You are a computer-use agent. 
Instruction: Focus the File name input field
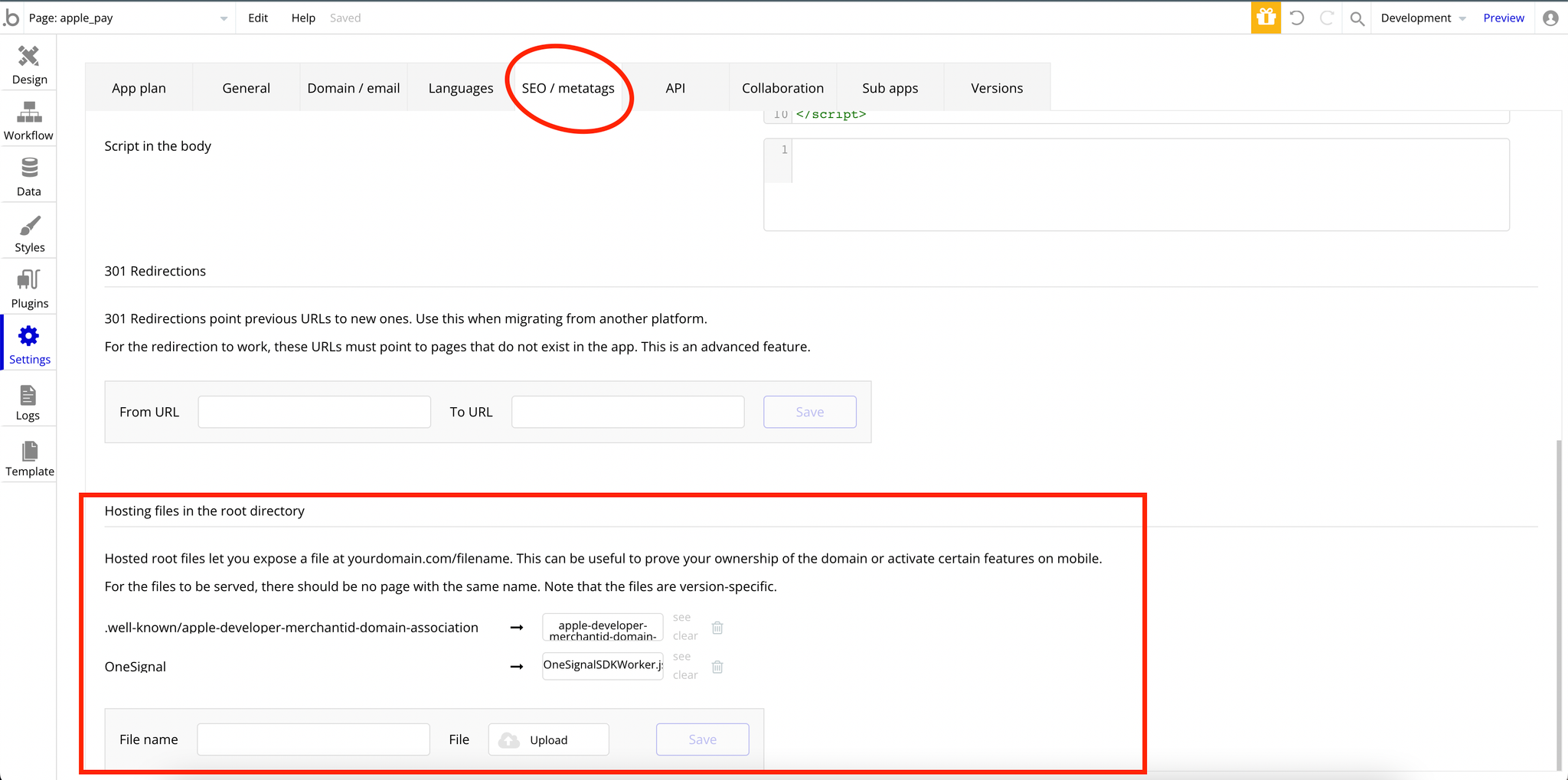(x=313, y=739)
